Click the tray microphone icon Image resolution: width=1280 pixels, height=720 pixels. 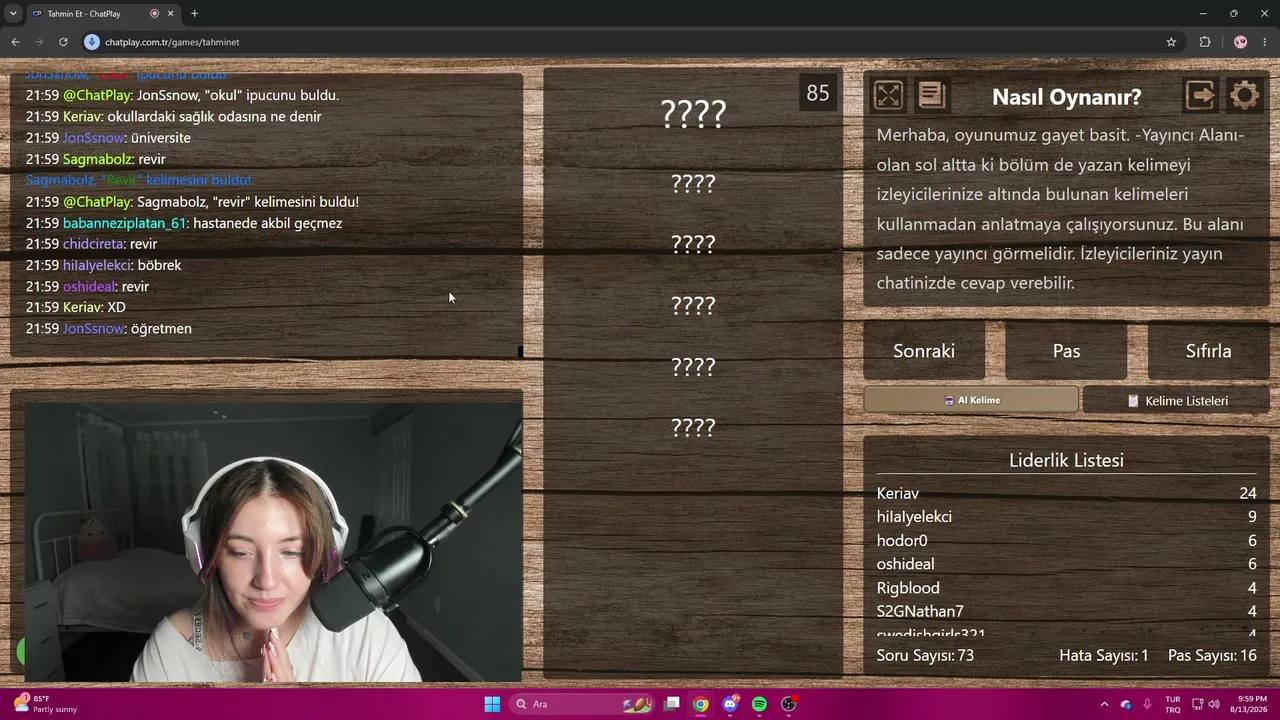click(1147, 704)
